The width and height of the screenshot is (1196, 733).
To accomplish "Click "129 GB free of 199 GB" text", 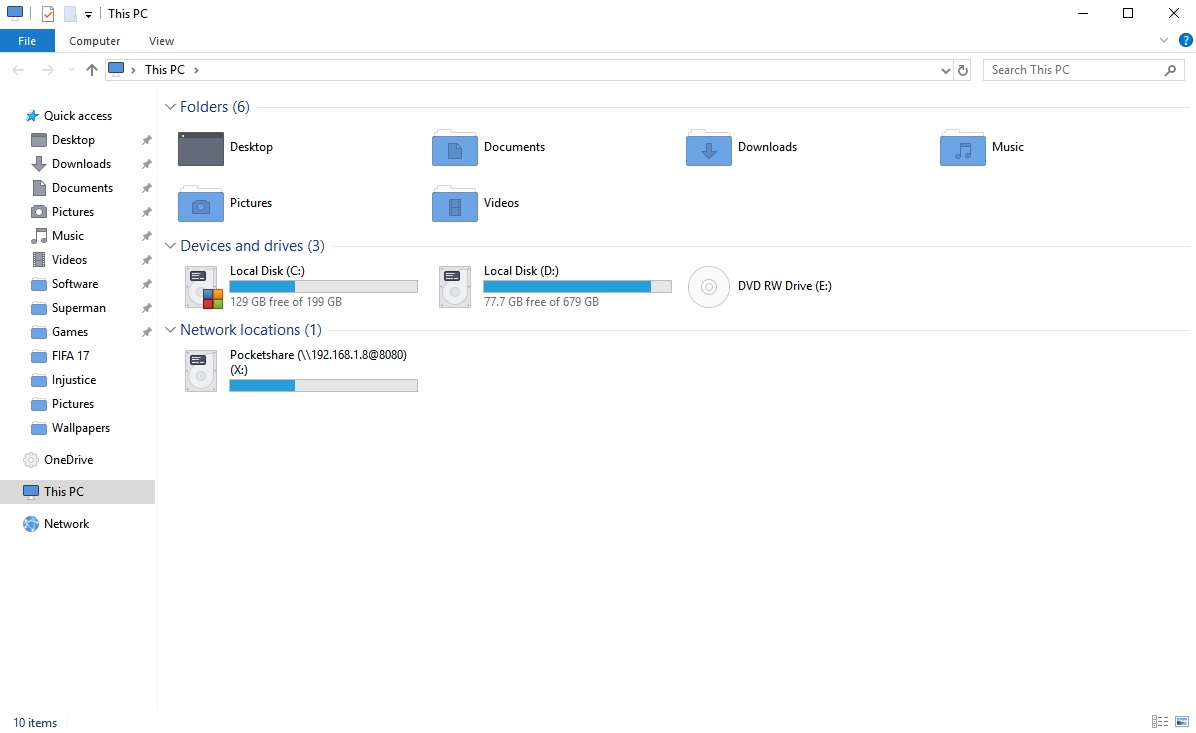I will [x=286, y=302].
